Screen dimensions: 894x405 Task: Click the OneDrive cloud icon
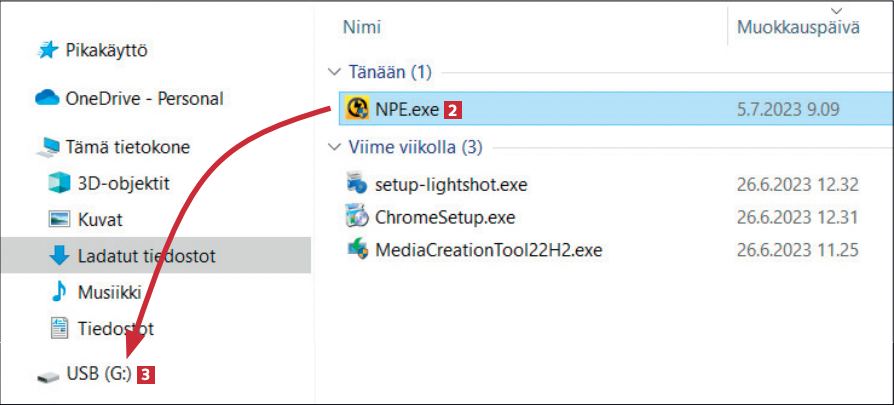point(47,98)
